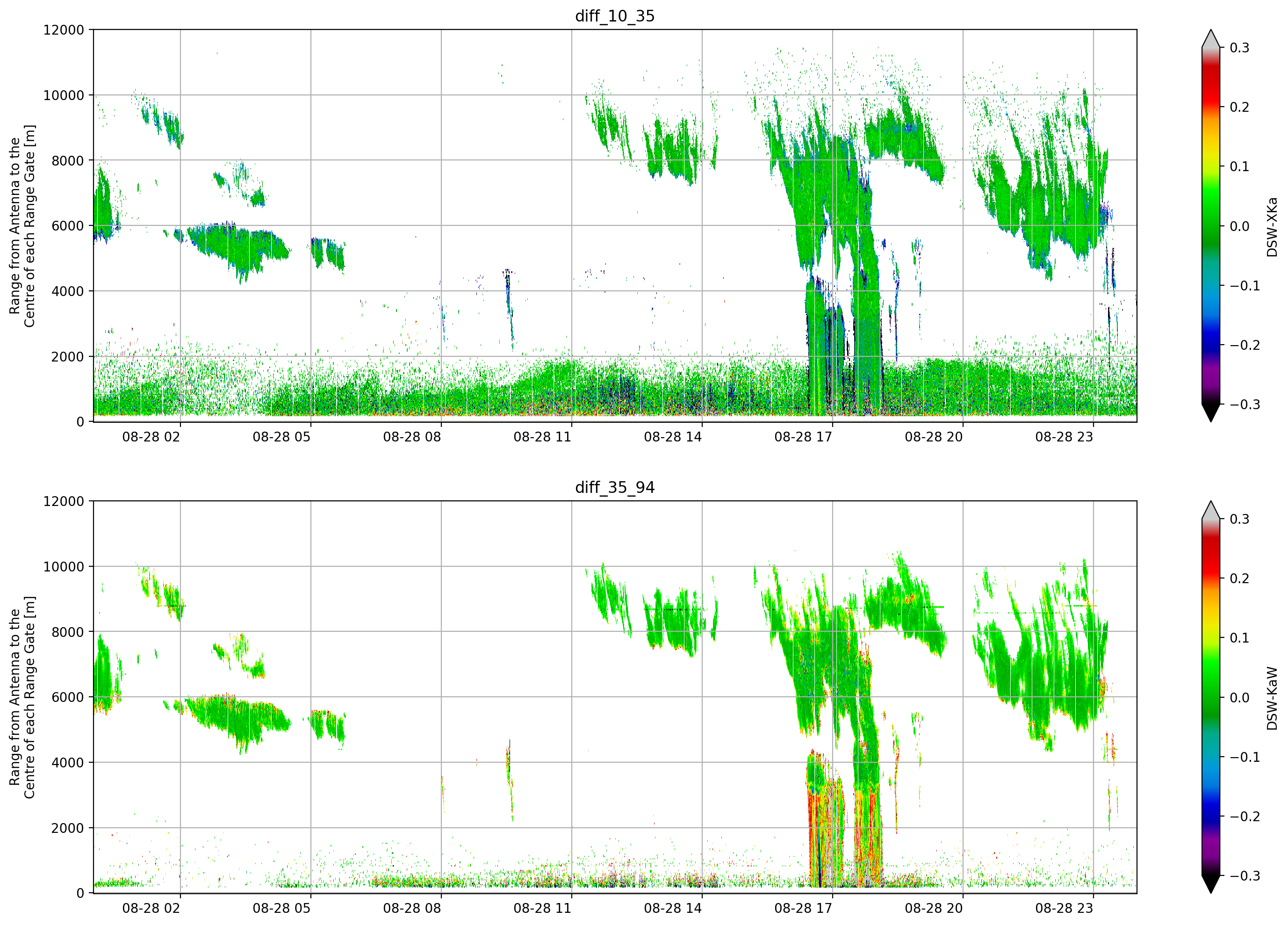Click '08-28 08' time label under diff_35_94

pos(412,908)
